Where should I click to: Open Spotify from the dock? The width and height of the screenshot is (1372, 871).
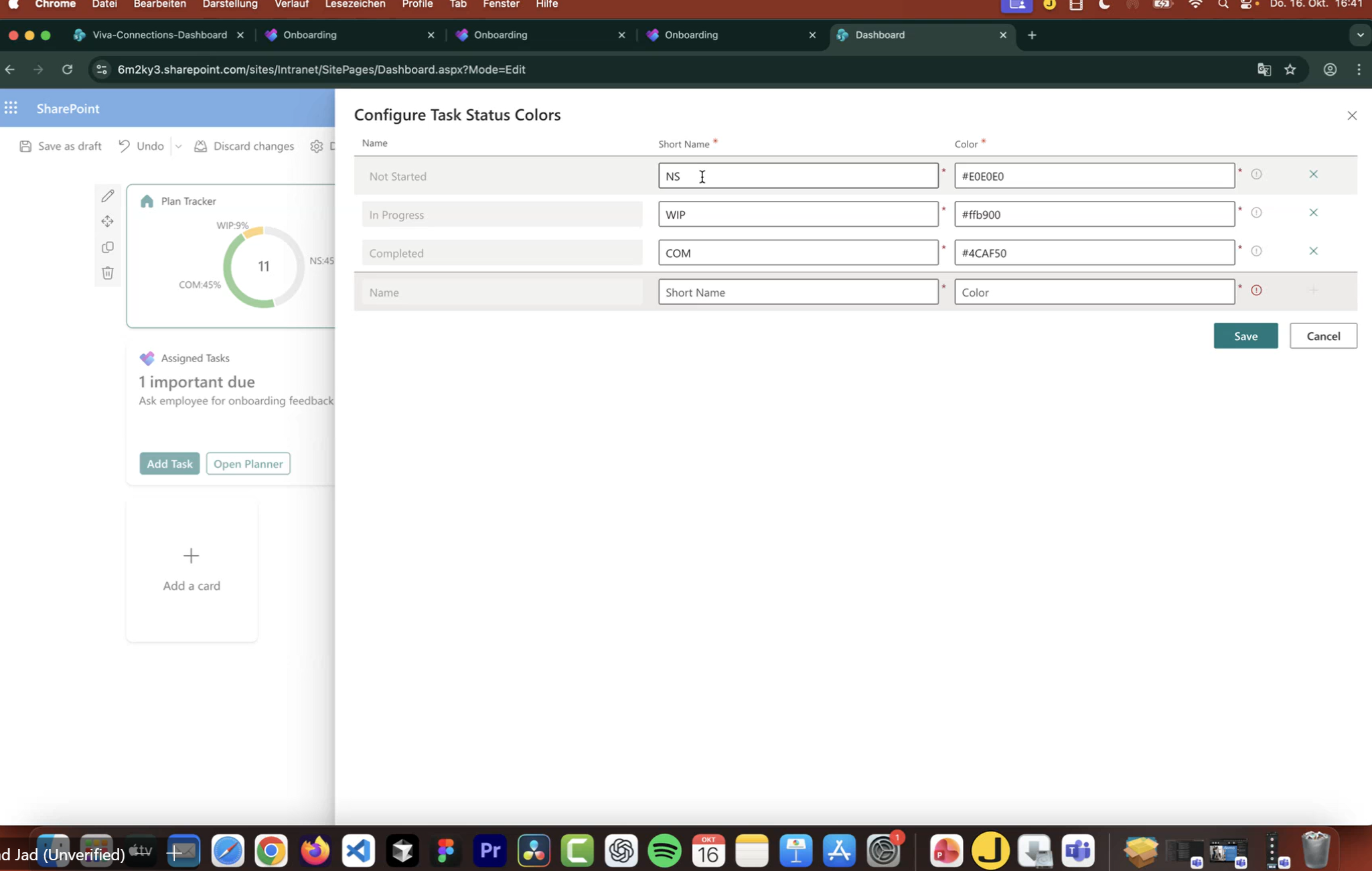[664, 851]
